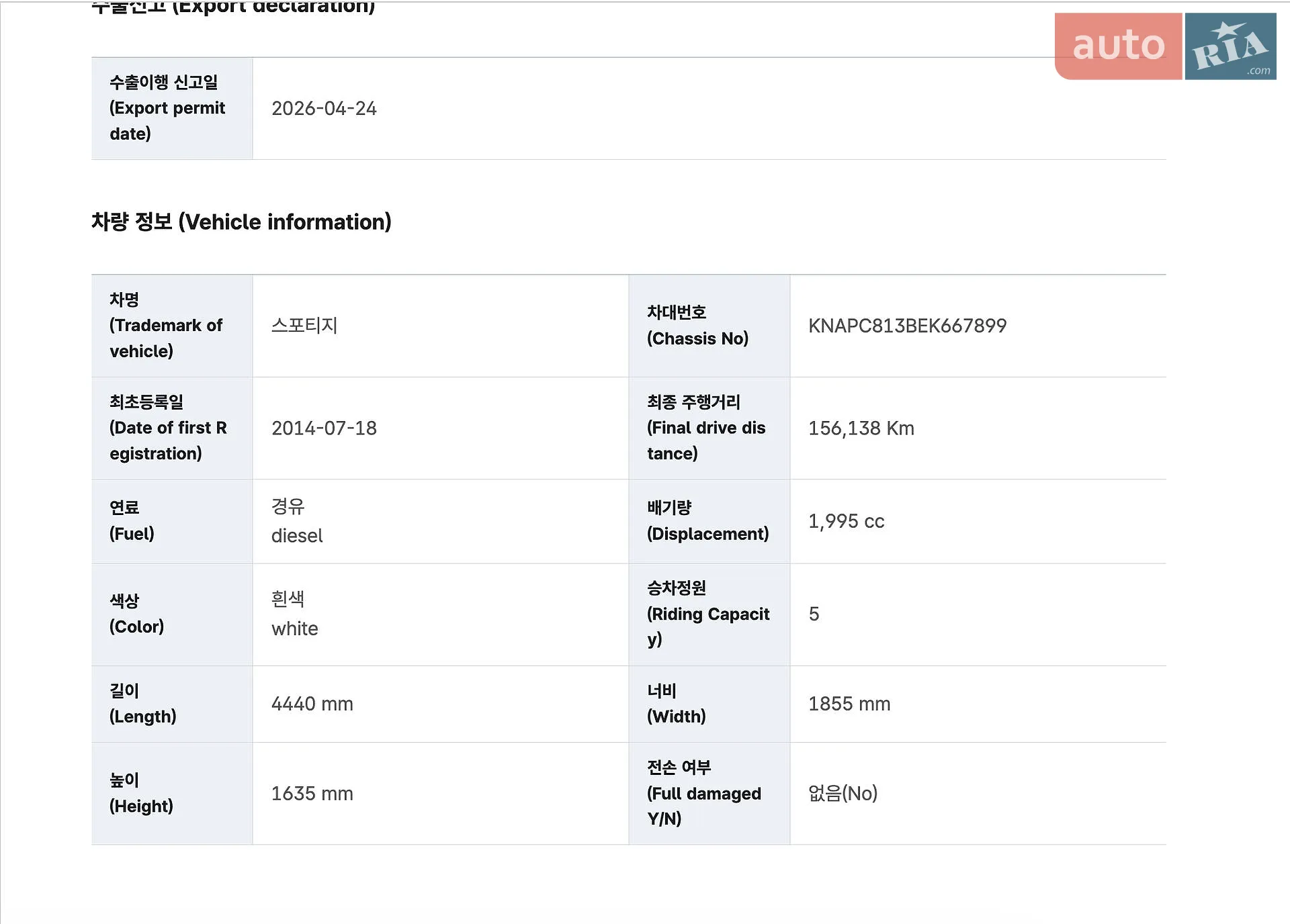The image size is (1290, 924).
Task: Click the Final drive distance label
Action: click(706, 428)
